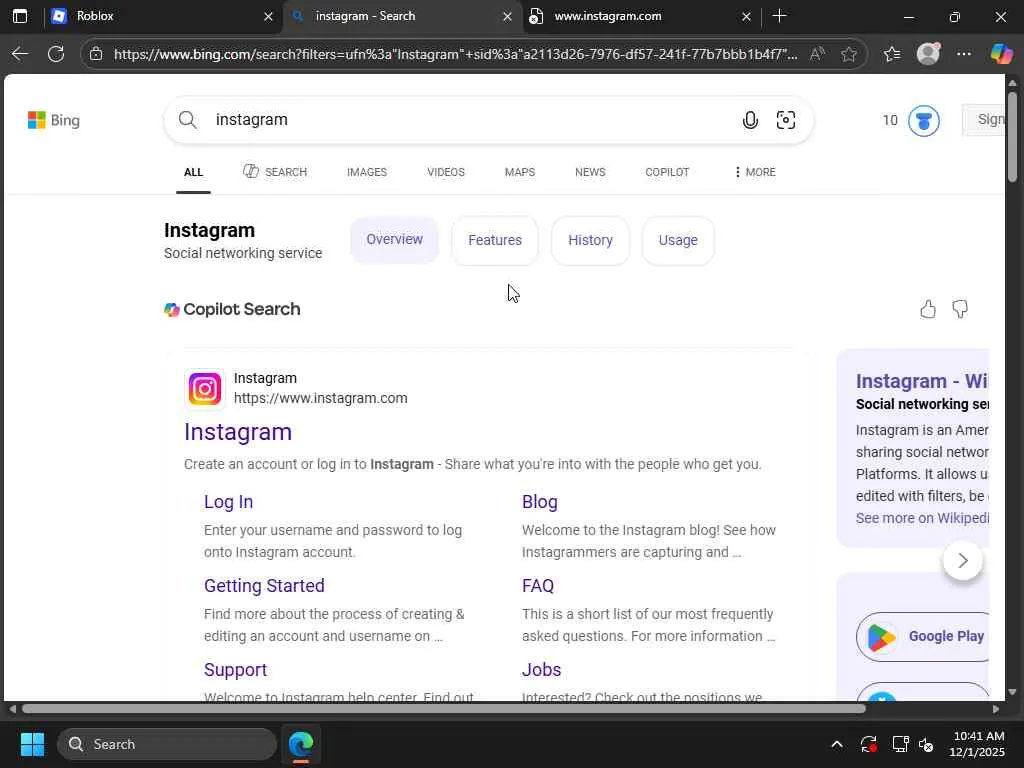Image resolution: width=1024 pixels, height=768 pixels.
Task: Open the Log In sitelink
Action: (x=229, y=502)
